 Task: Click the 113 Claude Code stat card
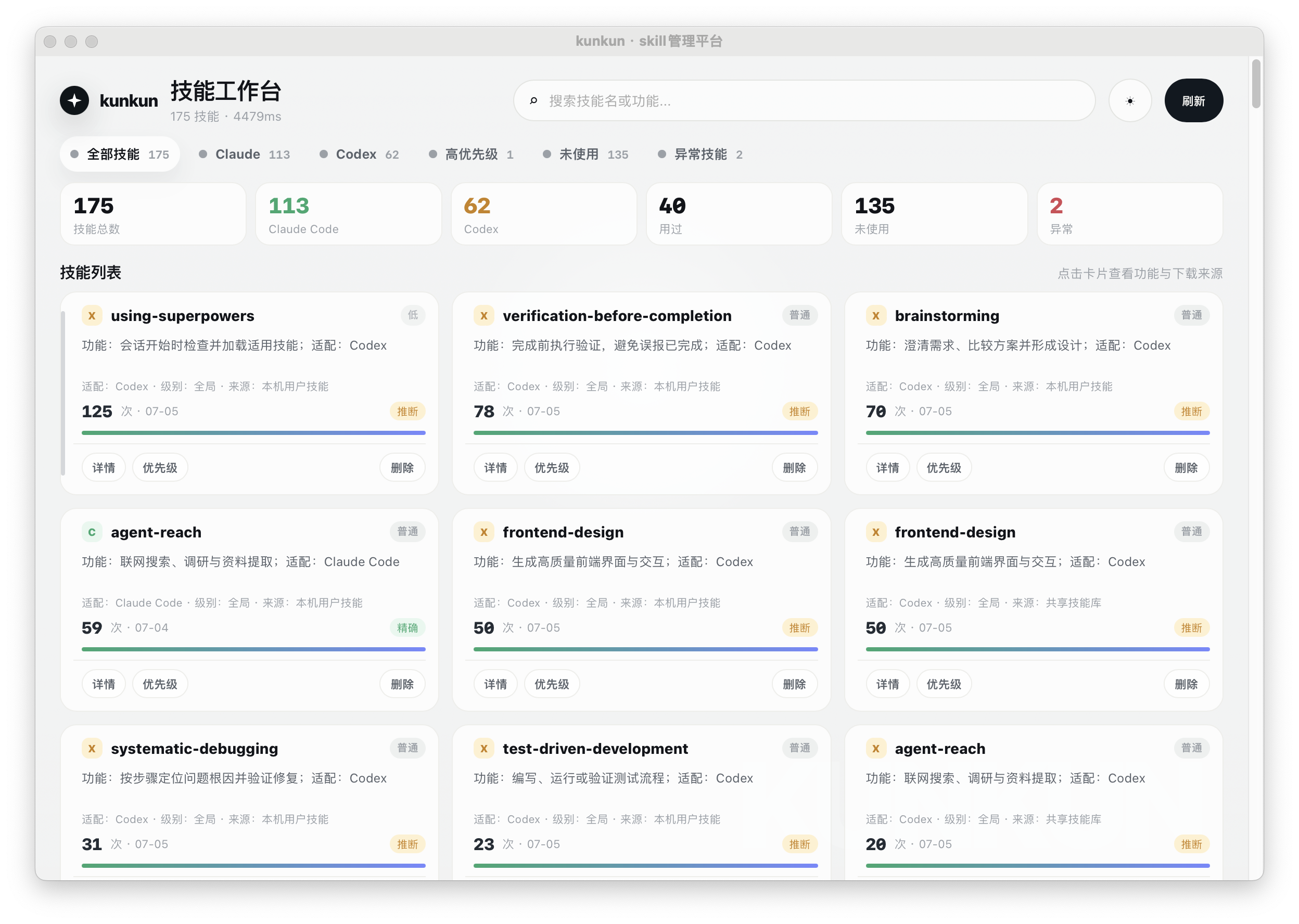[348, 214]
